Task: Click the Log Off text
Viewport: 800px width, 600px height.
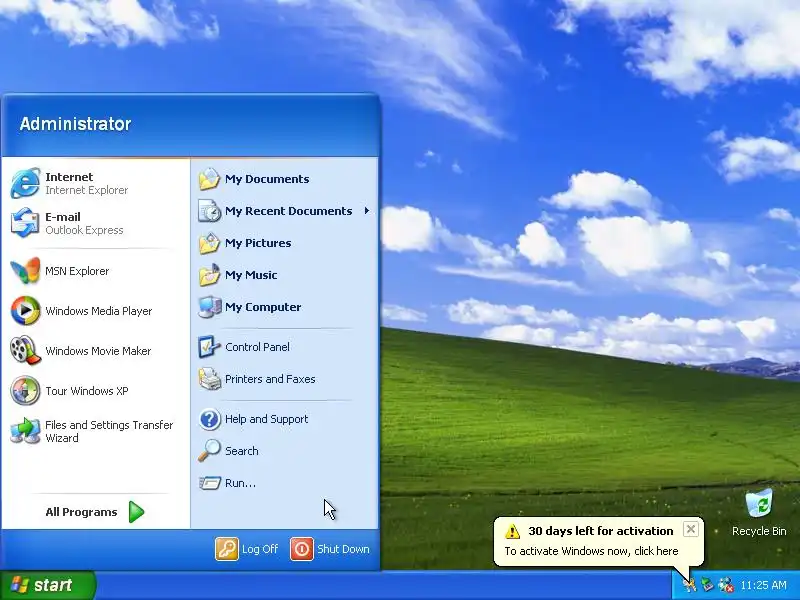Action: (x=260, y=549)
